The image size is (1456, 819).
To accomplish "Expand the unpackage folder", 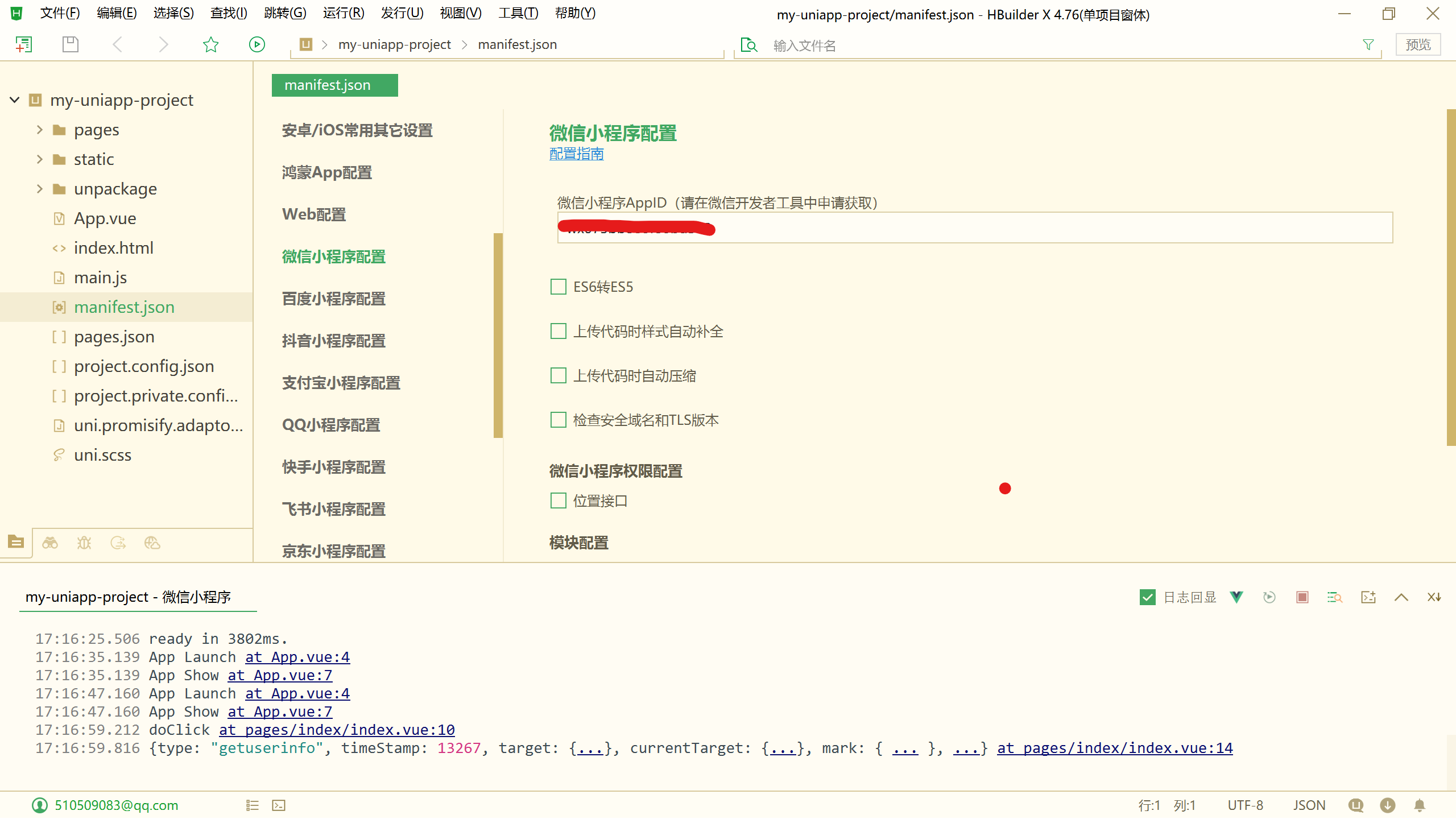I will click(x=39, y=188).
